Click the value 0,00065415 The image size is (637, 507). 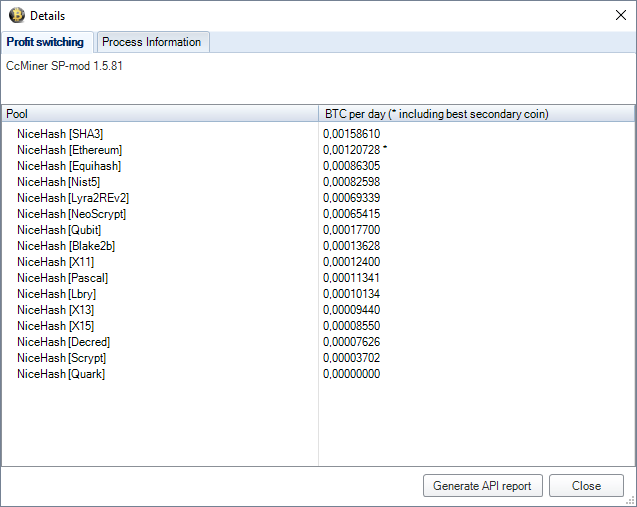coord(351,214)
